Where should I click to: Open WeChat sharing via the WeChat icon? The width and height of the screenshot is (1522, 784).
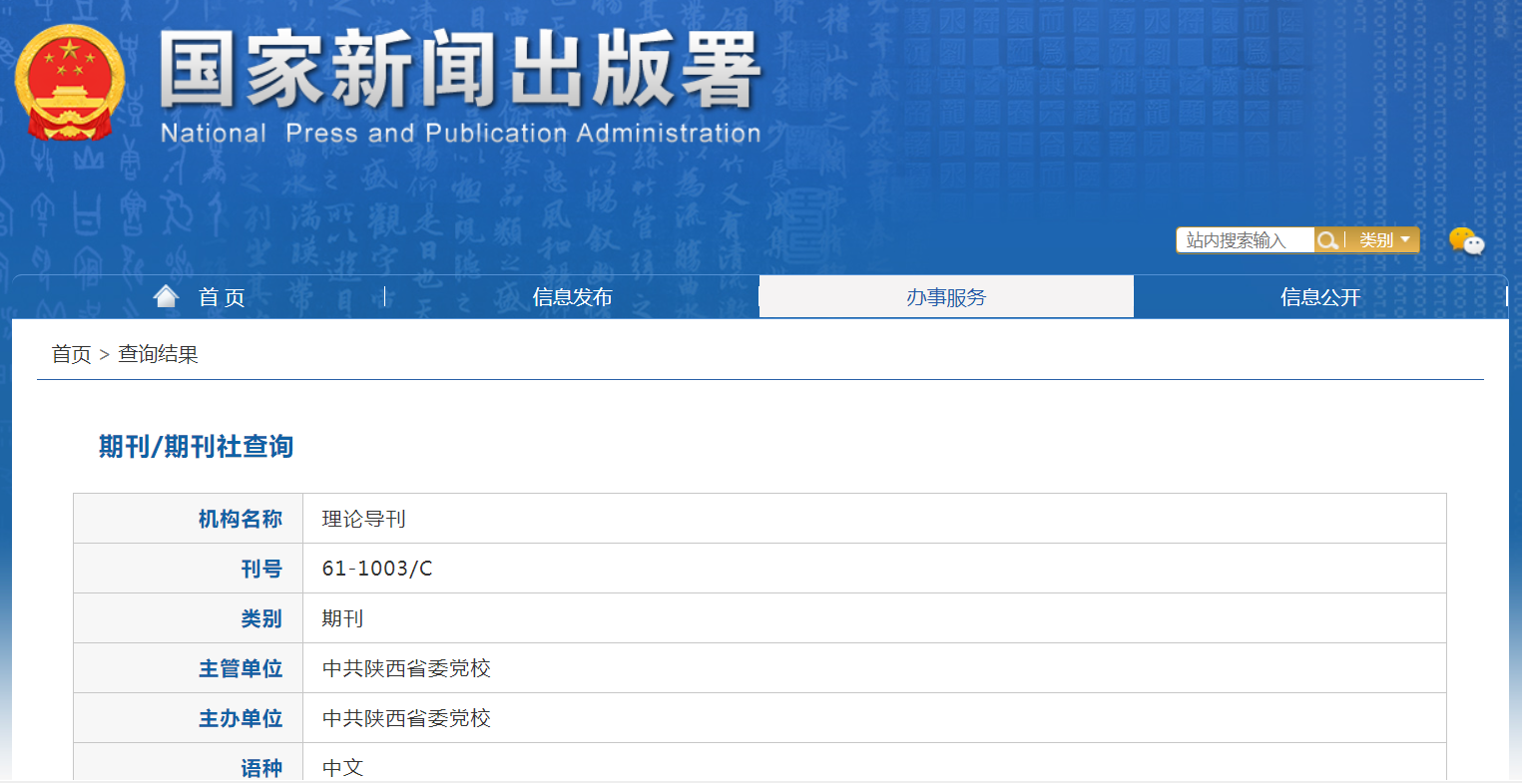point(1467,240)
